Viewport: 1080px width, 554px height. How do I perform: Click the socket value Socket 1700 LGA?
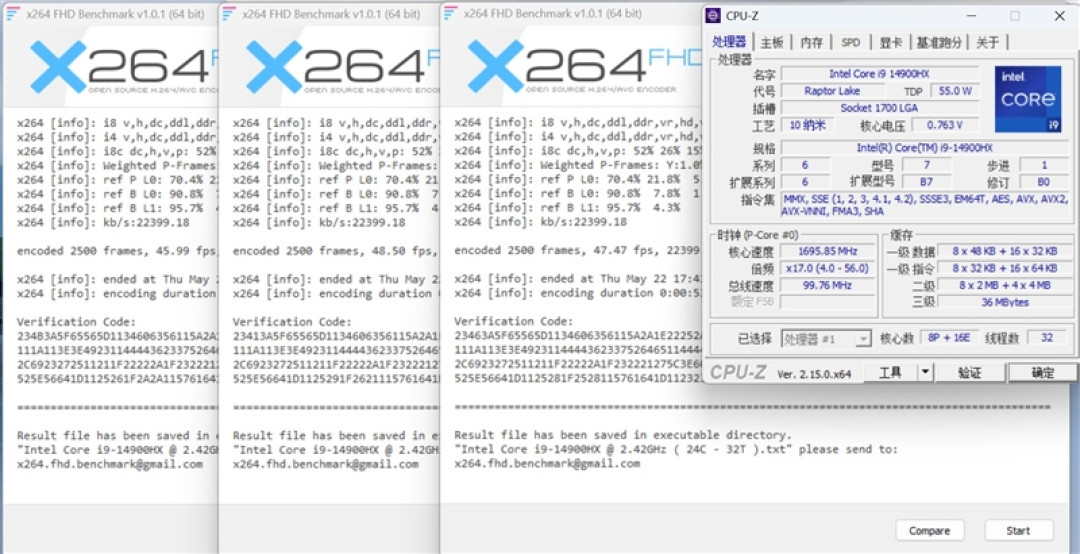(x=879, y=108)
